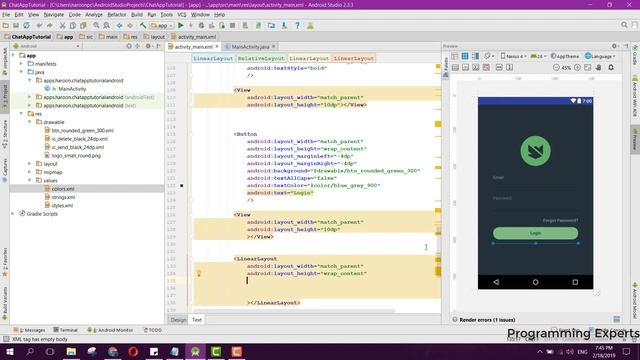This screenshot has height=360, width=640.
Task: Click the Paste icon in toolbar
Action: point(83,25)
